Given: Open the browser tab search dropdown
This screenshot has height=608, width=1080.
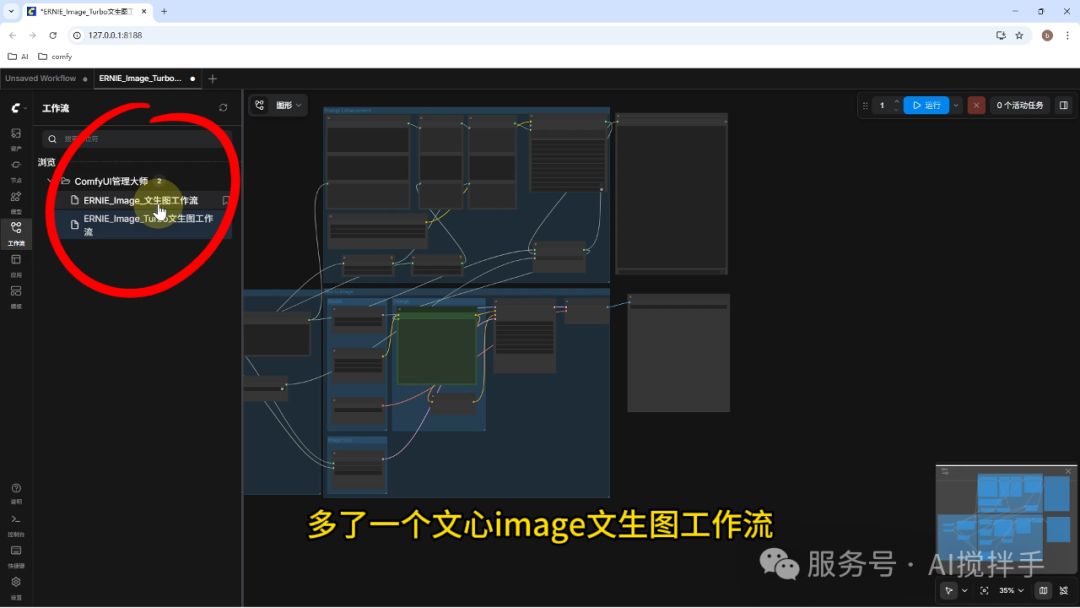Looking at the screenshot, I should [x=11, y=11].
